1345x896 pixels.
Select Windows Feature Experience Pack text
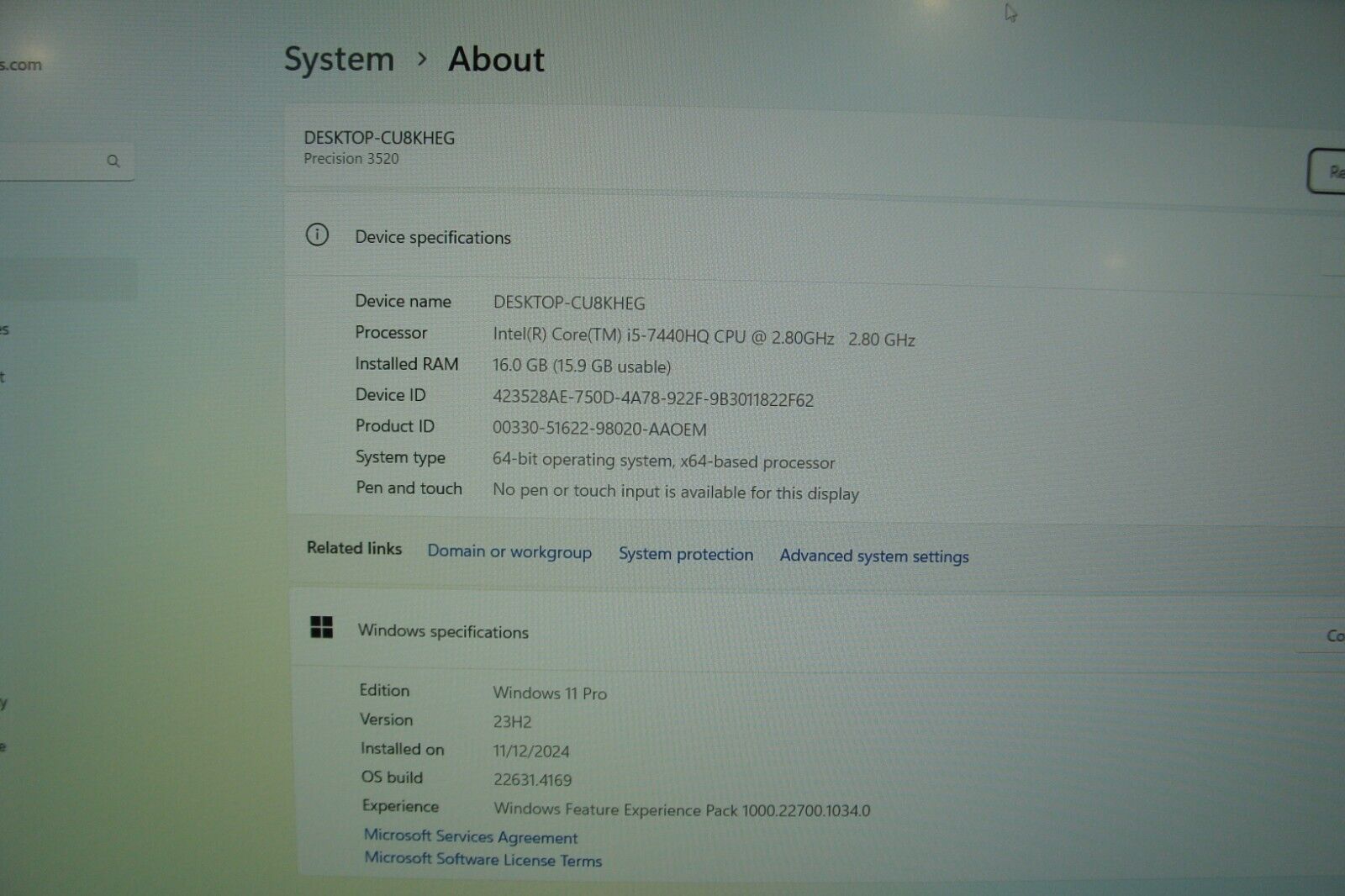(x=682, y=809)
